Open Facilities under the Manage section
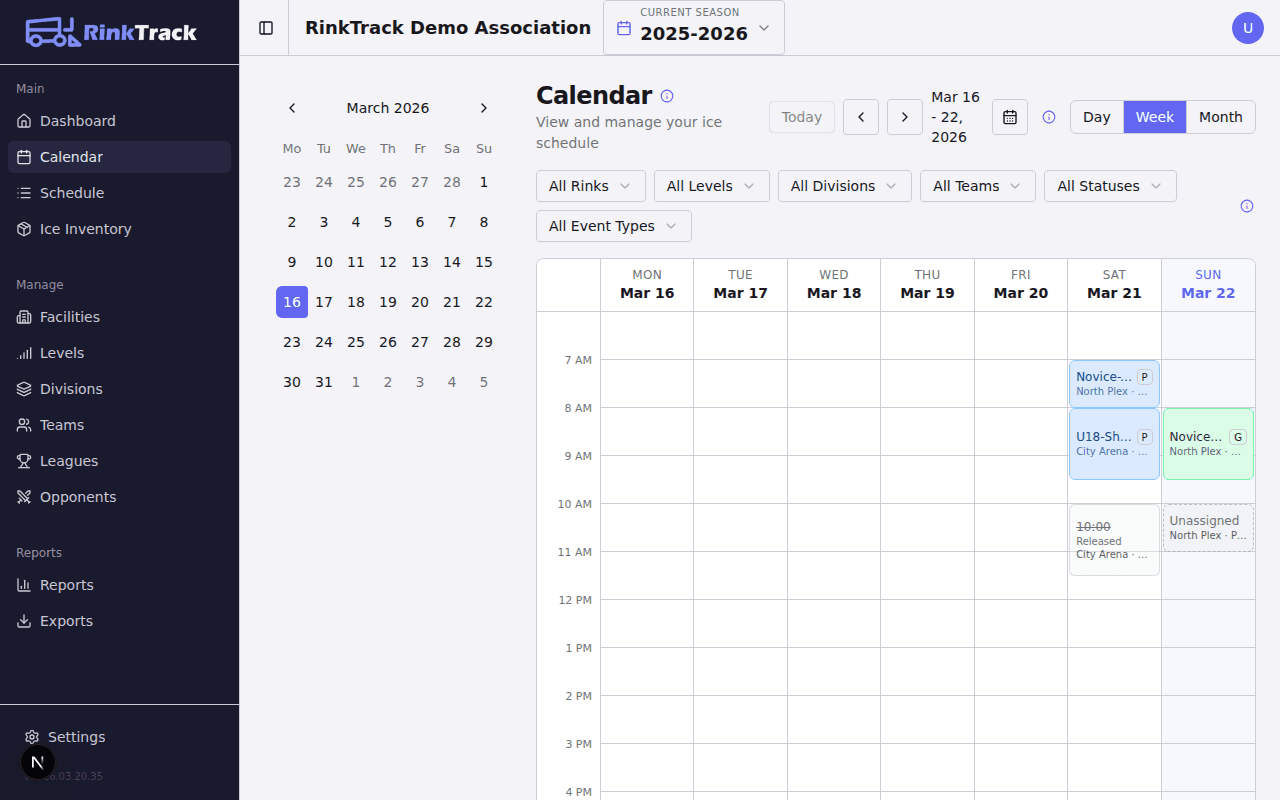The height and width of the screenshot is (800, 1280). coord(71,316)
